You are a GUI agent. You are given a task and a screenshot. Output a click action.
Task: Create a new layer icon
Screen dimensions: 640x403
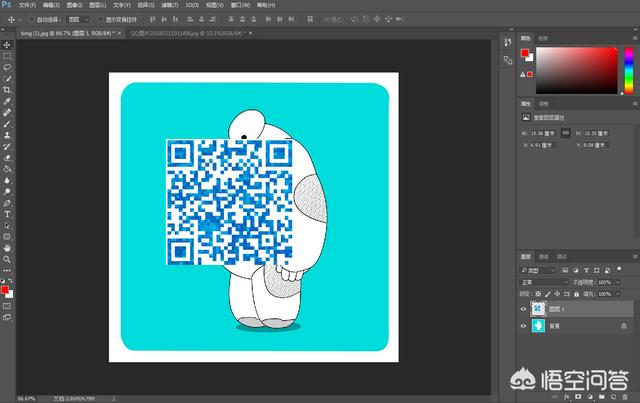613,396
